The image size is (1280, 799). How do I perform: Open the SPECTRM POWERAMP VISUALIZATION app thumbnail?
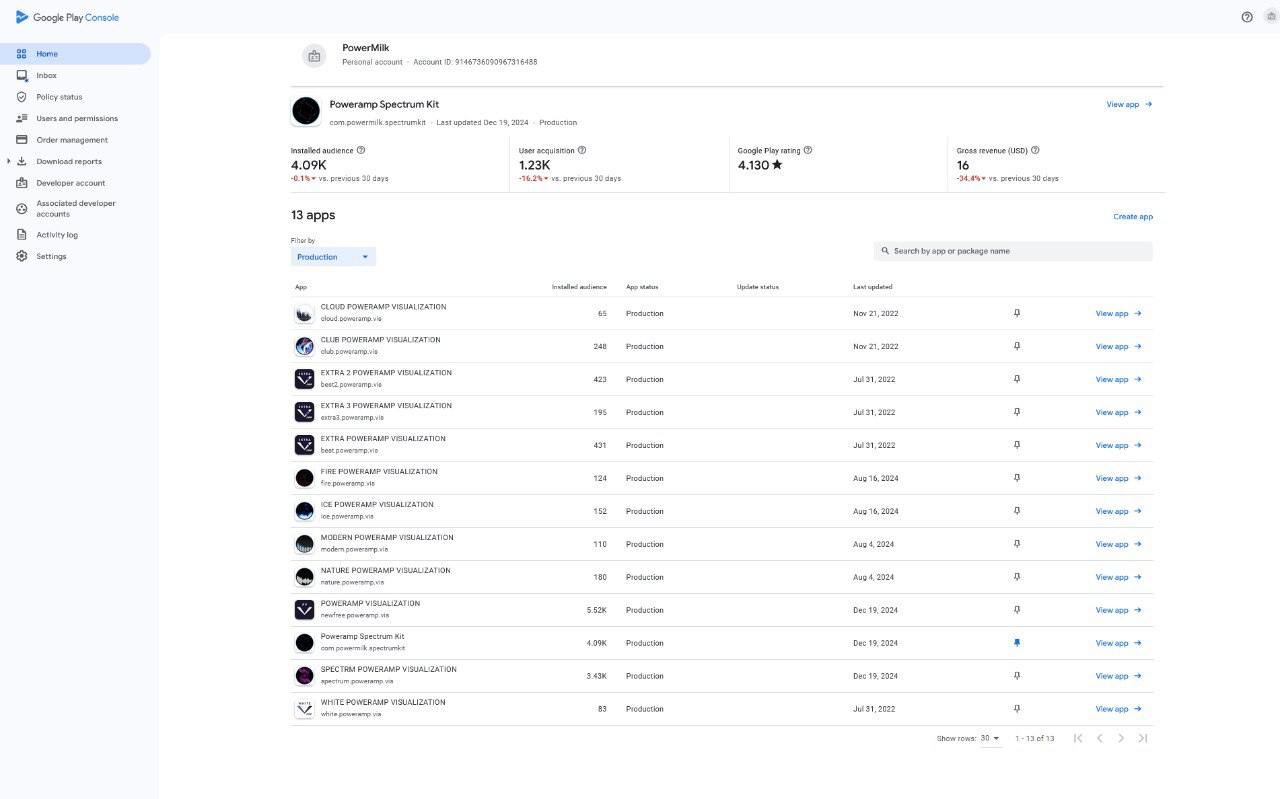(x=305, y=676)
